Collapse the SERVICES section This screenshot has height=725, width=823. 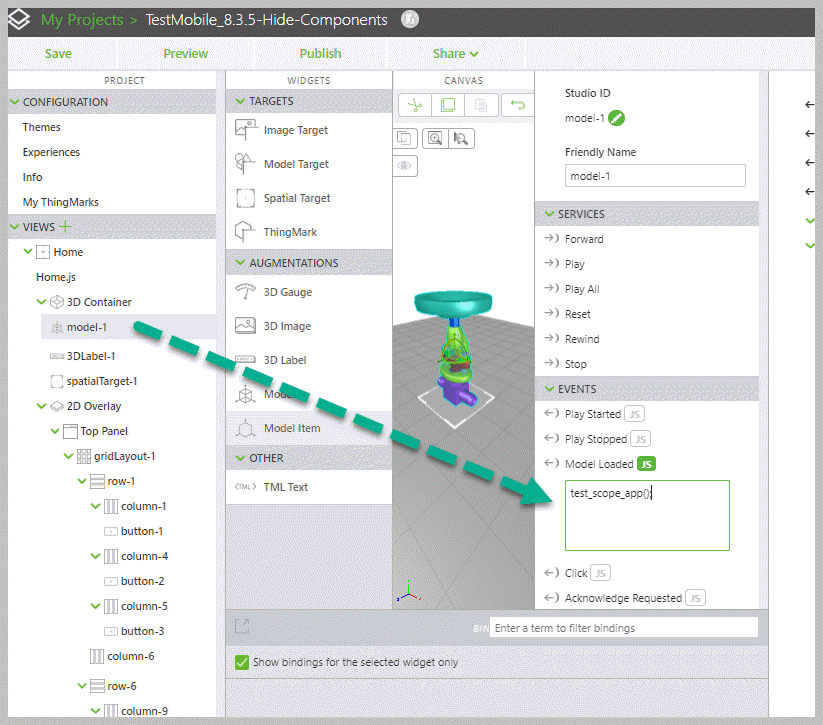(x=548, y=214)
